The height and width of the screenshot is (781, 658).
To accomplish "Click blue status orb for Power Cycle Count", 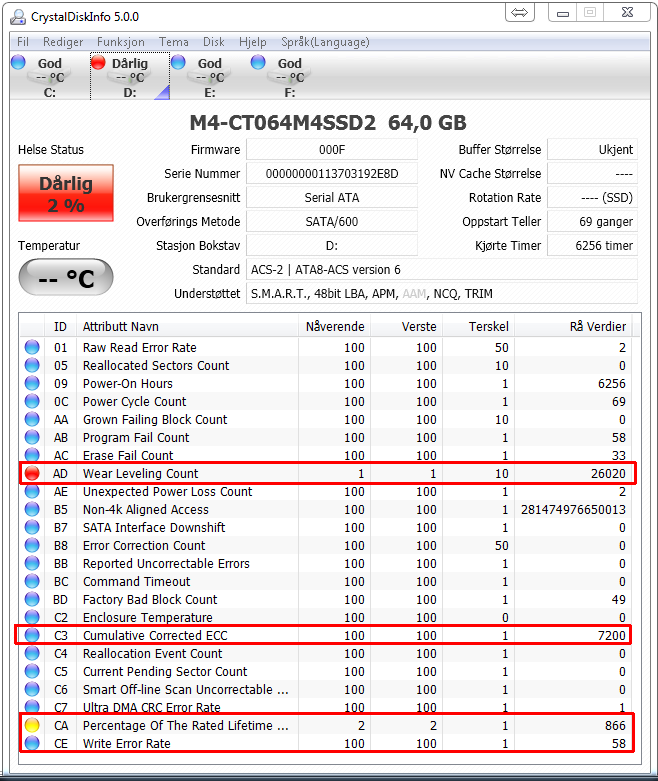I will click(x=32, y=401).
